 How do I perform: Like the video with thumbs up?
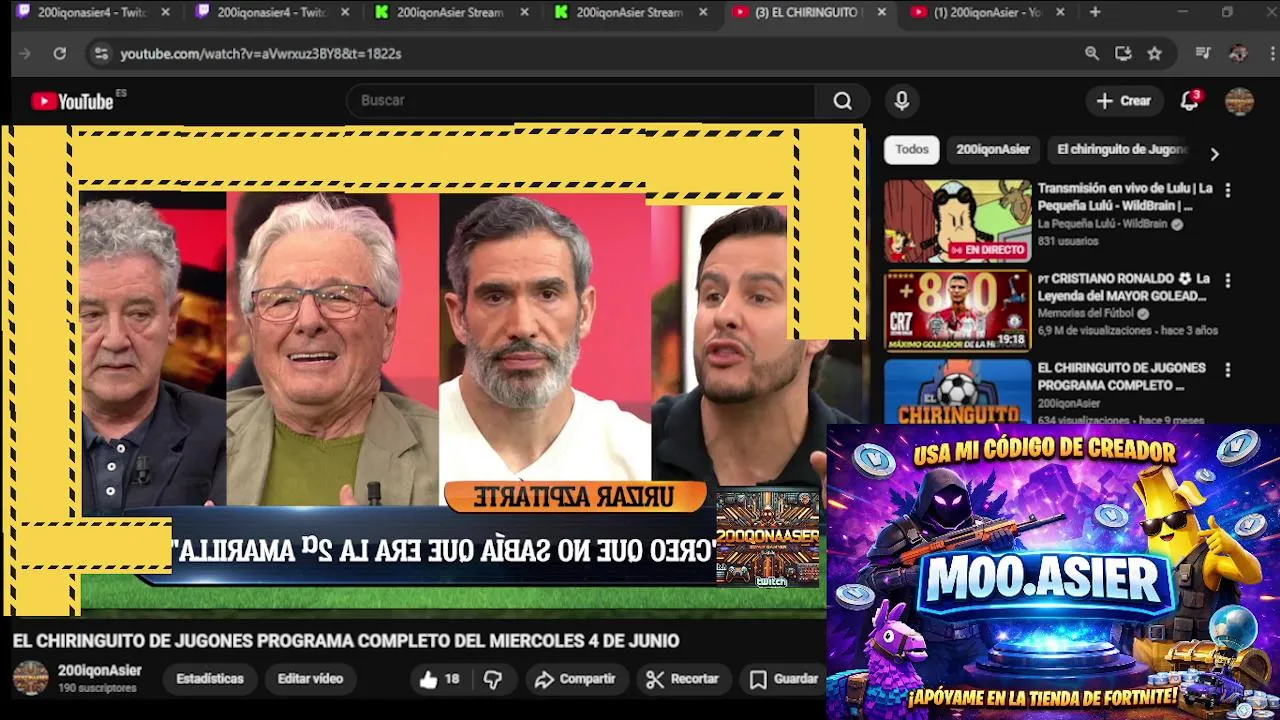coord(439,679)
